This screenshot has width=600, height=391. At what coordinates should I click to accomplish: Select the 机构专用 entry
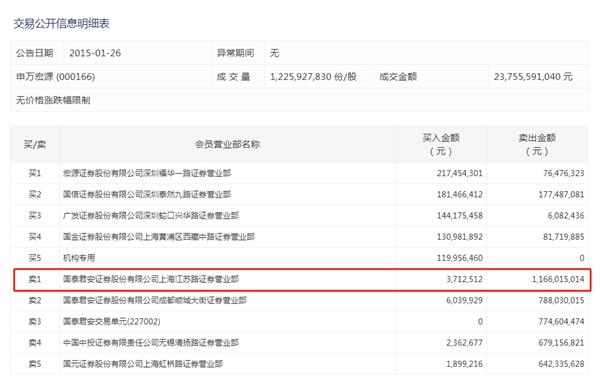click(x=79, y=258)
